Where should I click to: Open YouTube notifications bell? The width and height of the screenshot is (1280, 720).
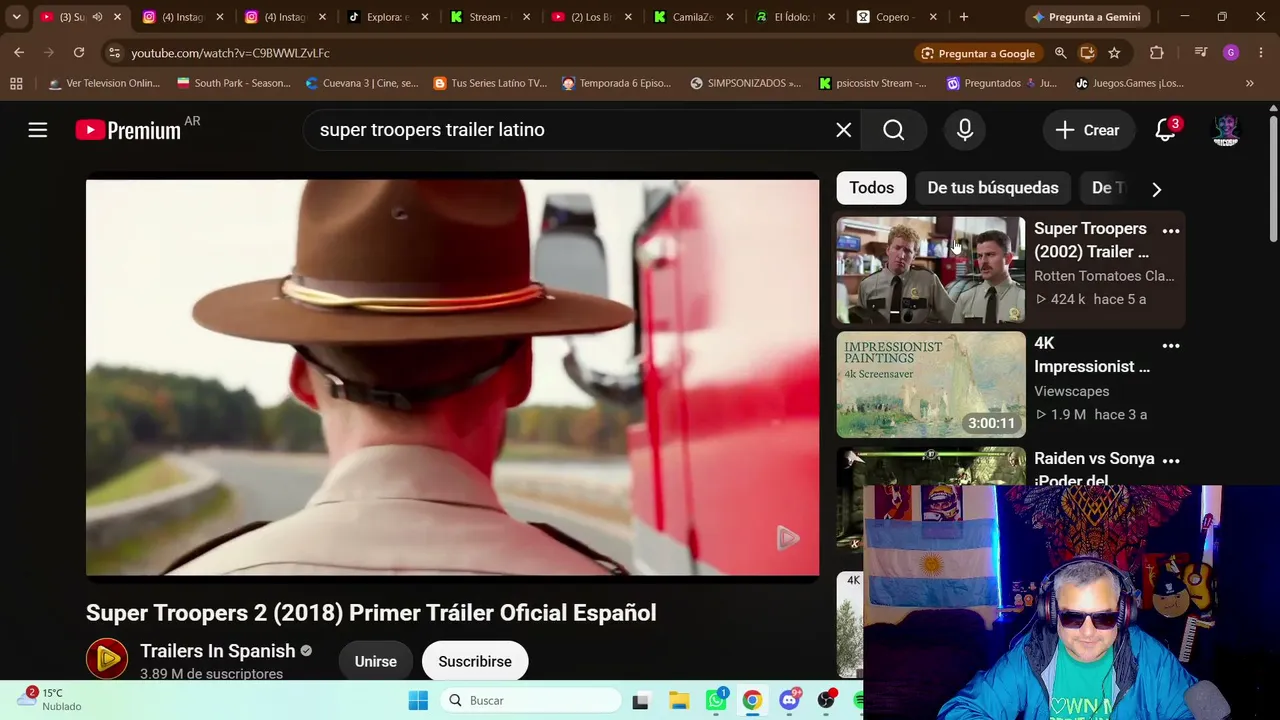click(x=1165, y=130)
